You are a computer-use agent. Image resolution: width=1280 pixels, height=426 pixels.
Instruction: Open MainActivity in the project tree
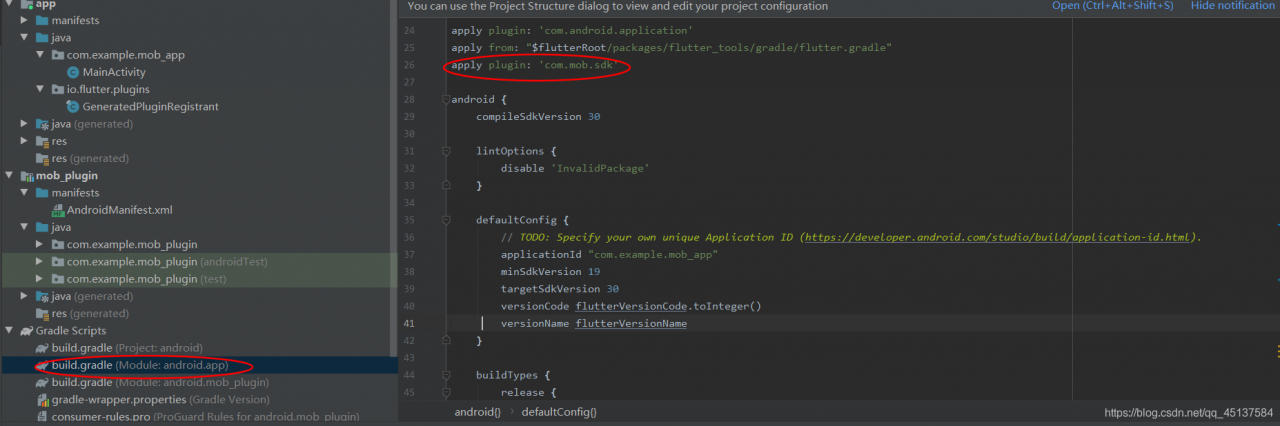pyautogui.click(x=114, y=72)
